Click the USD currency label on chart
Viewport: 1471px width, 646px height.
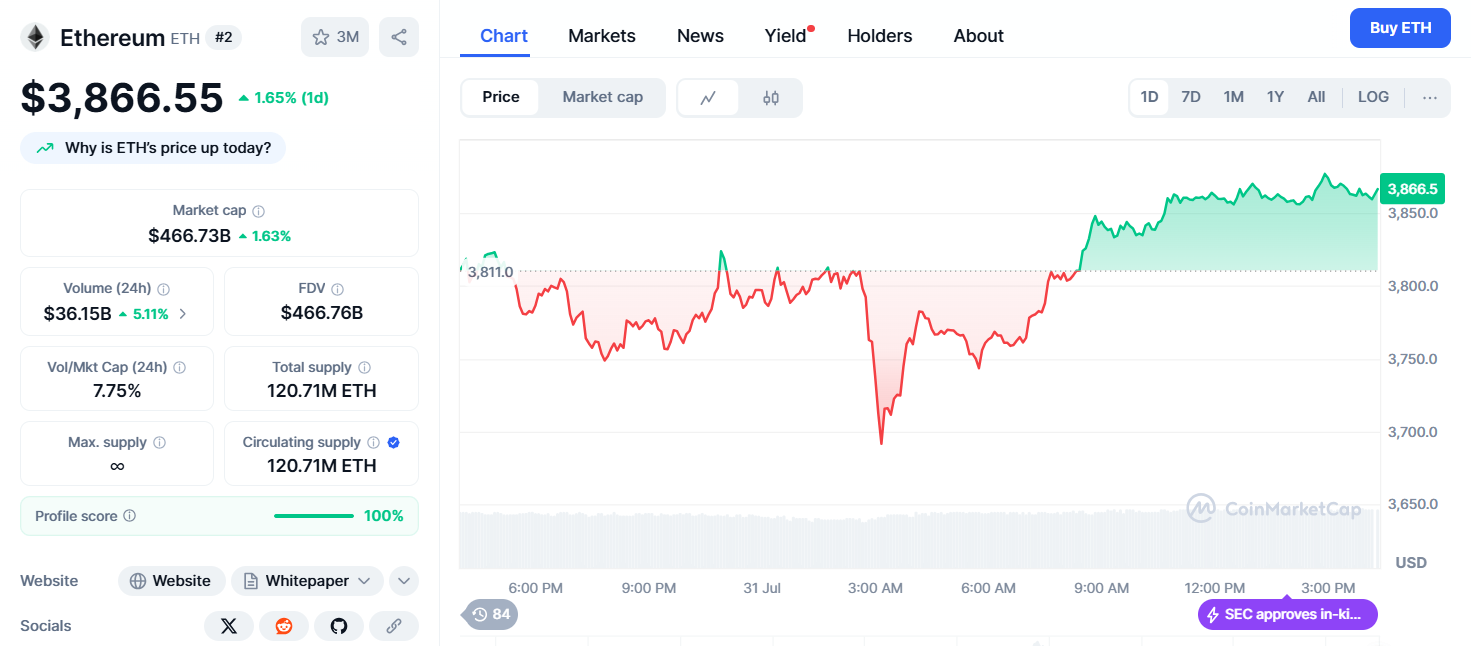(x=1411, y=563)
